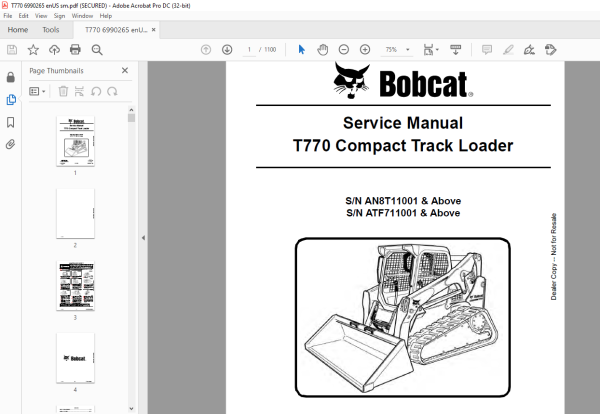Add a comment with sticky note icon
The width and height of the screenshot is (600, 414).
pyautogui.click(x=487, y=50)
